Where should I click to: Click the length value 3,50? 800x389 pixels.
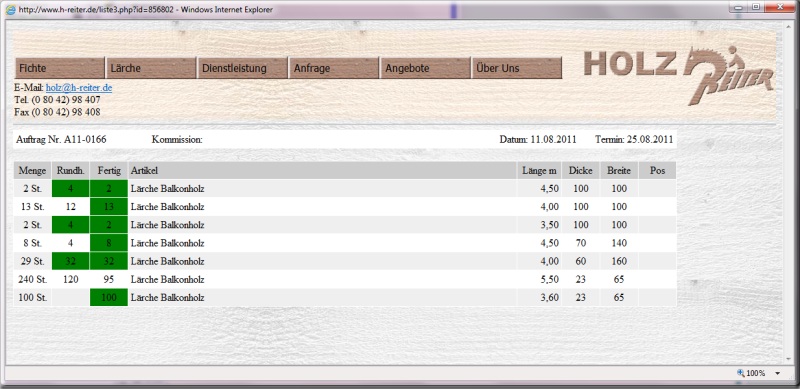[549, 225]
